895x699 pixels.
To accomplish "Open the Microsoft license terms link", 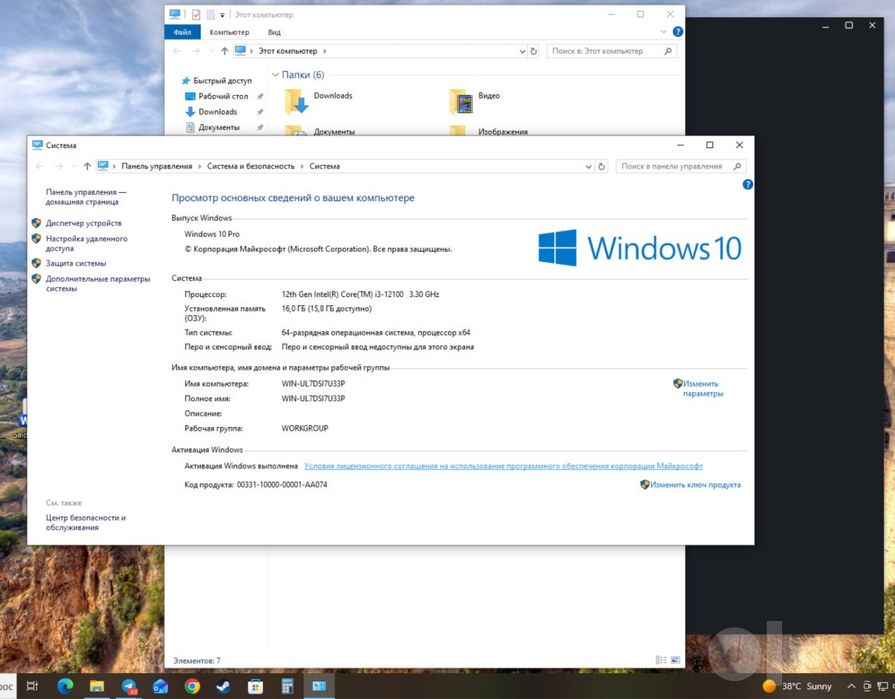I will coord(503,466).
